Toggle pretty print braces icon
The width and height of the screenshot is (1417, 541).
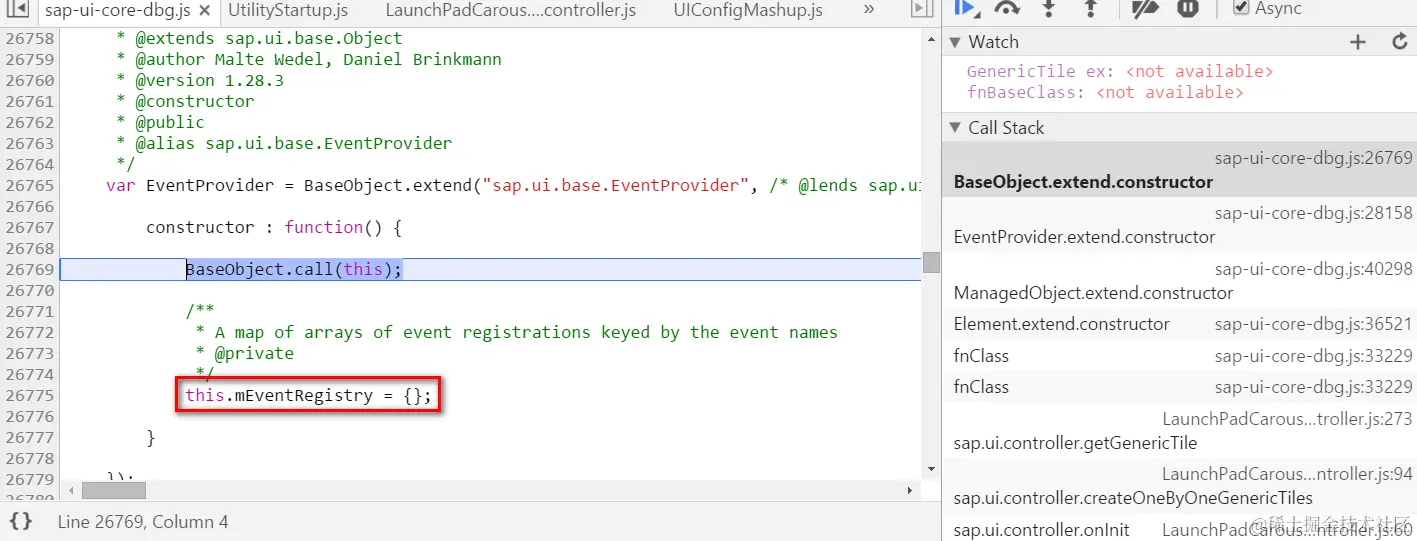pos(21,521)
